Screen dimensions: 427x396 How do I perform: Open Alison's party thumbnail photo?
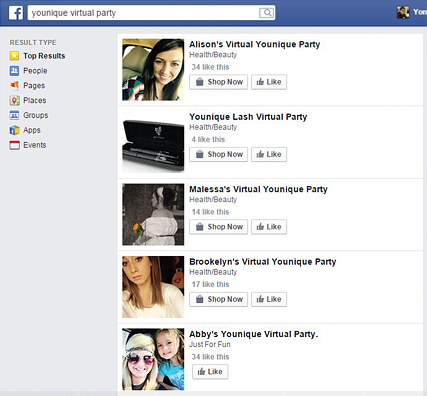[153, 70]
